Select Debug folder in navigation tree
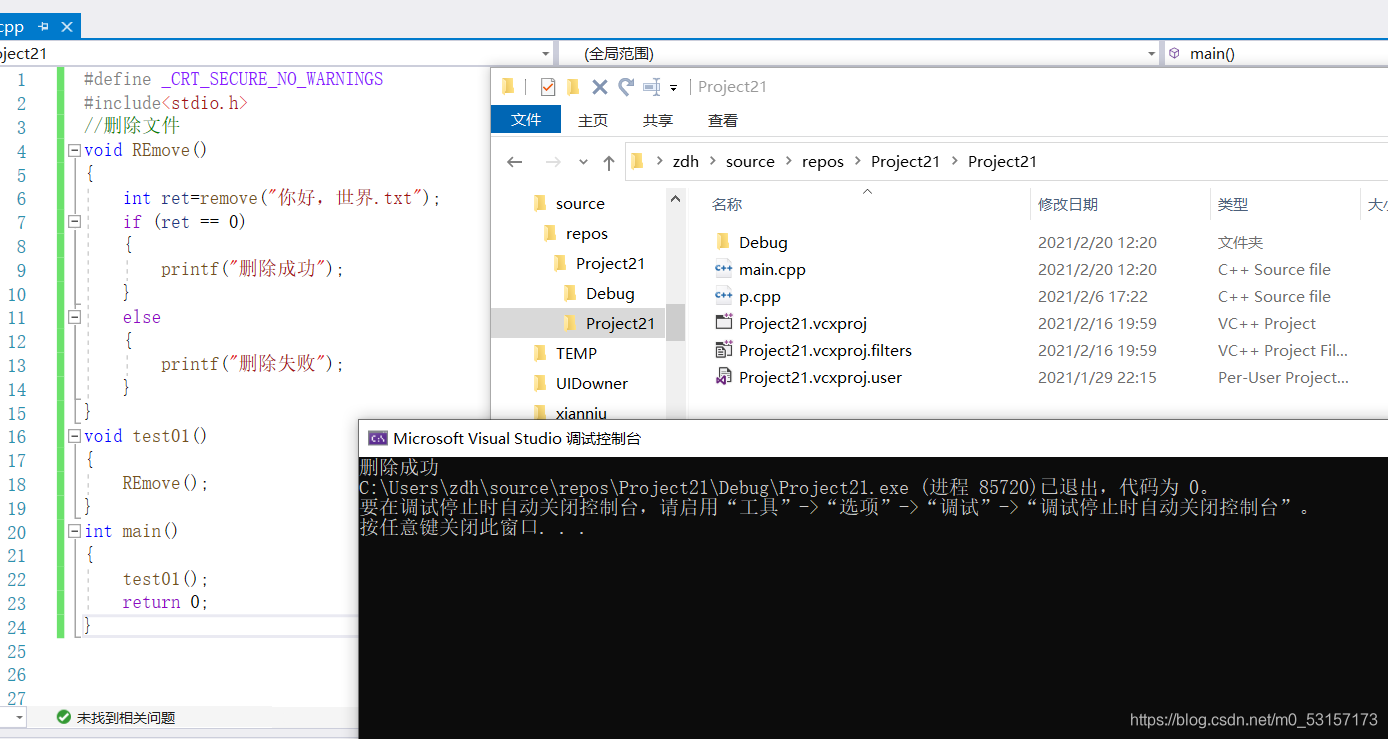This screenshot has width=1388, height=739. pos(610,293)
